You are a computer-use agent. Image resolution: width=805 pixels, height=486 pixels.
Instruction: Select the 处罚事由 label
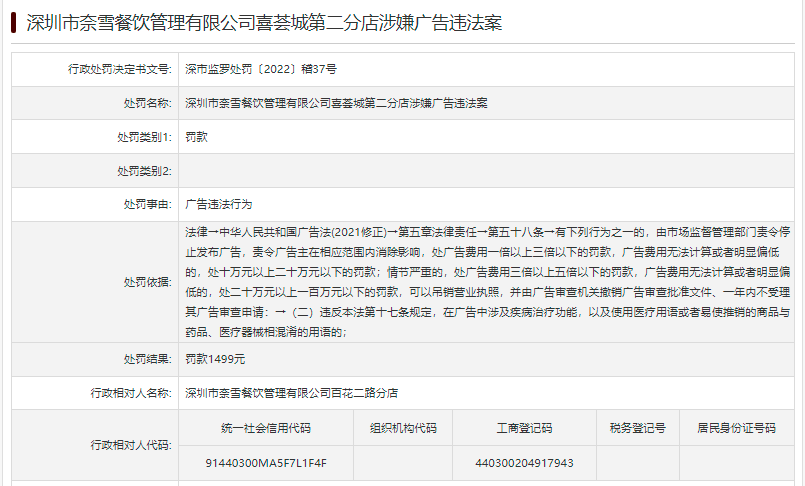[147, 204]
